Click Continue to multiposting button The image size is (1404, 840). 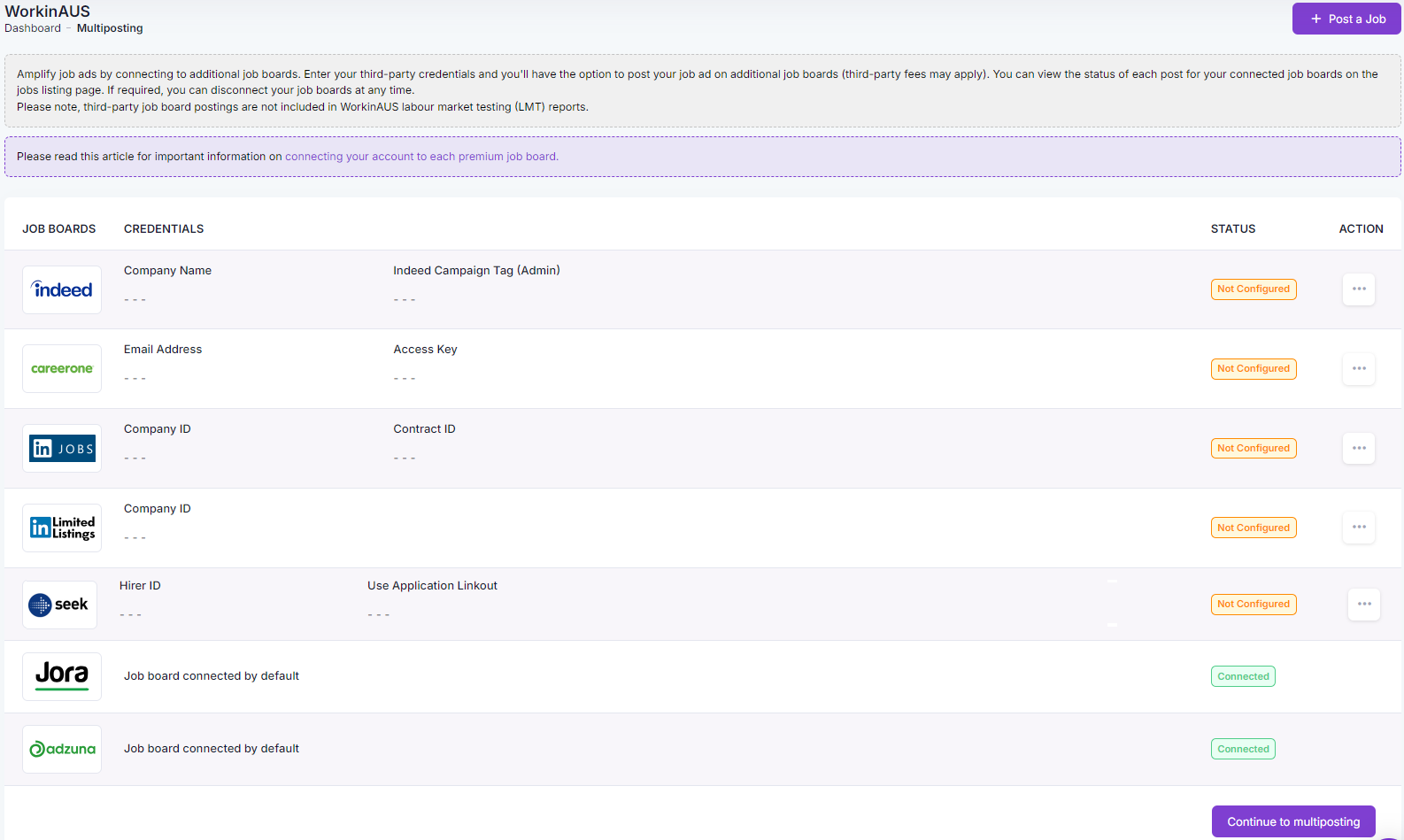1293,821
